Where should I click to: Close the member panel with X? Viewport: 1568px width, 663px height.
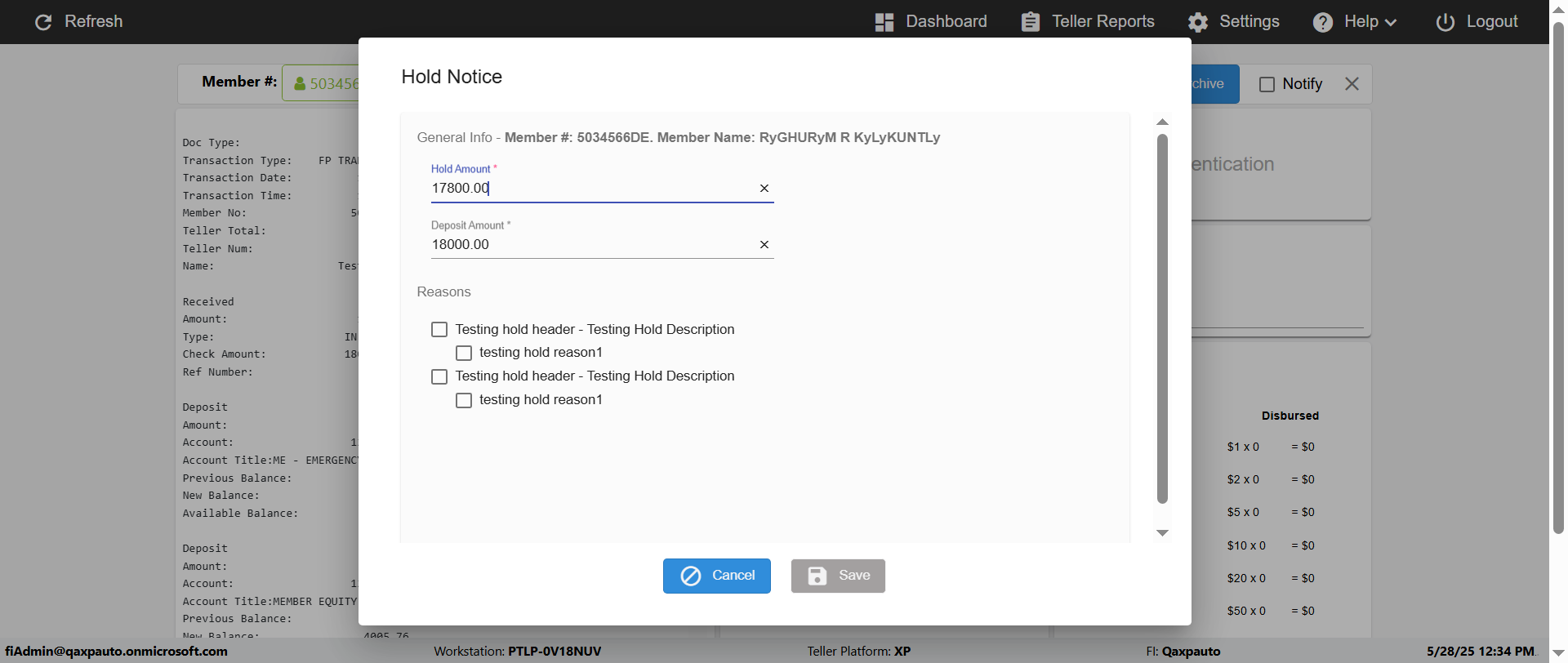(x=1352, y=84)
